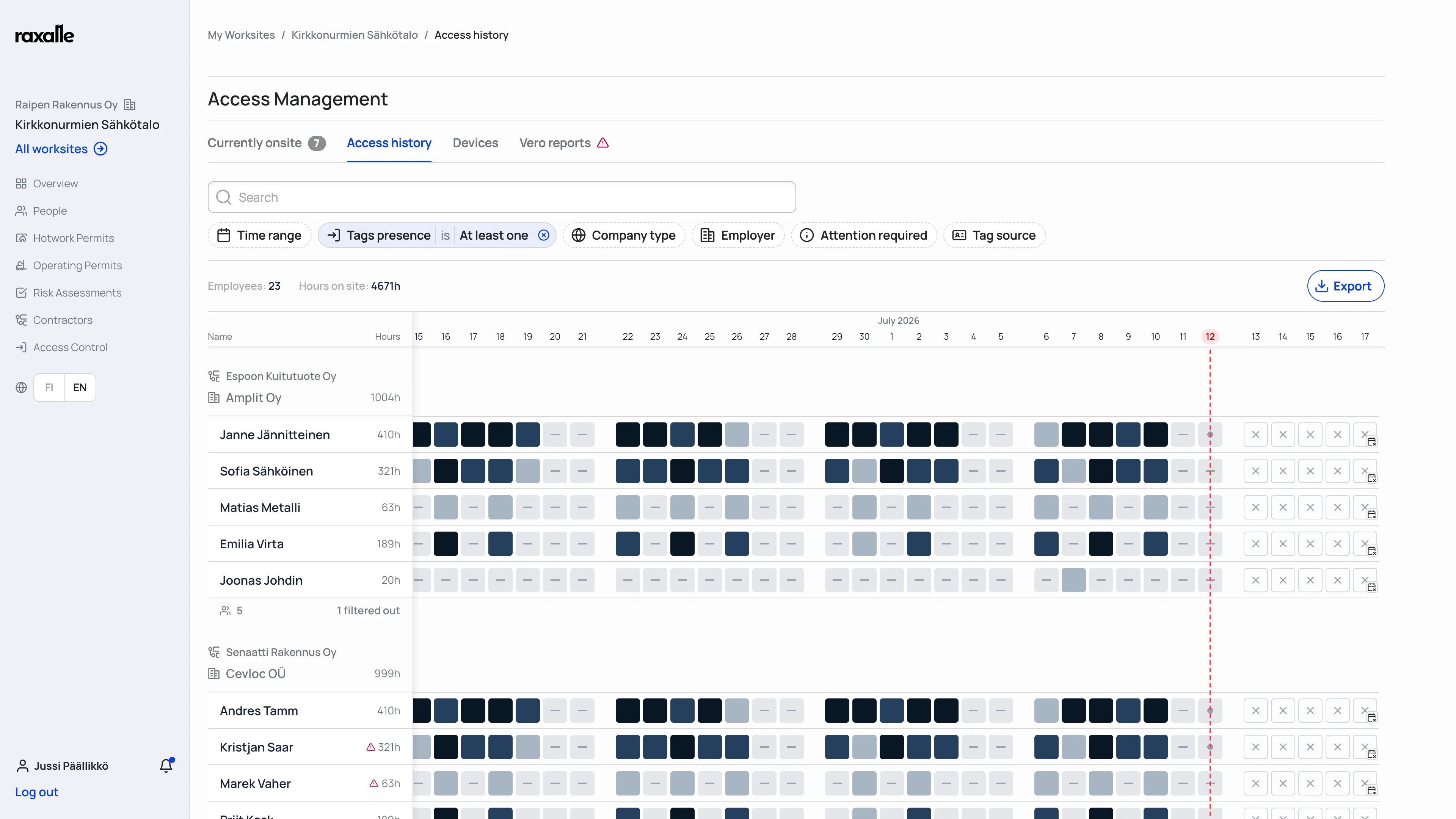The height and width of the screenshot is (819, 1456).
Task: Open Risk Assessments page
Action: tap(77, 293)
